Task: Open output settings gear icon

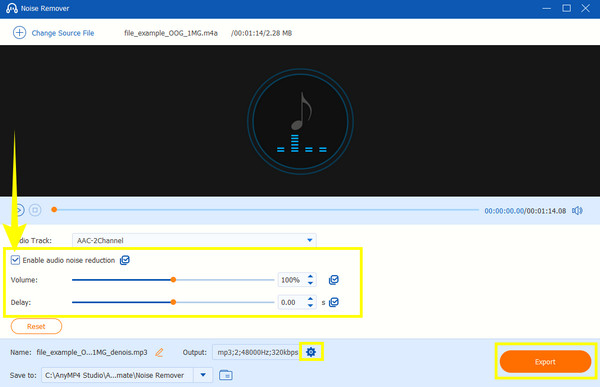Action: 311,352
